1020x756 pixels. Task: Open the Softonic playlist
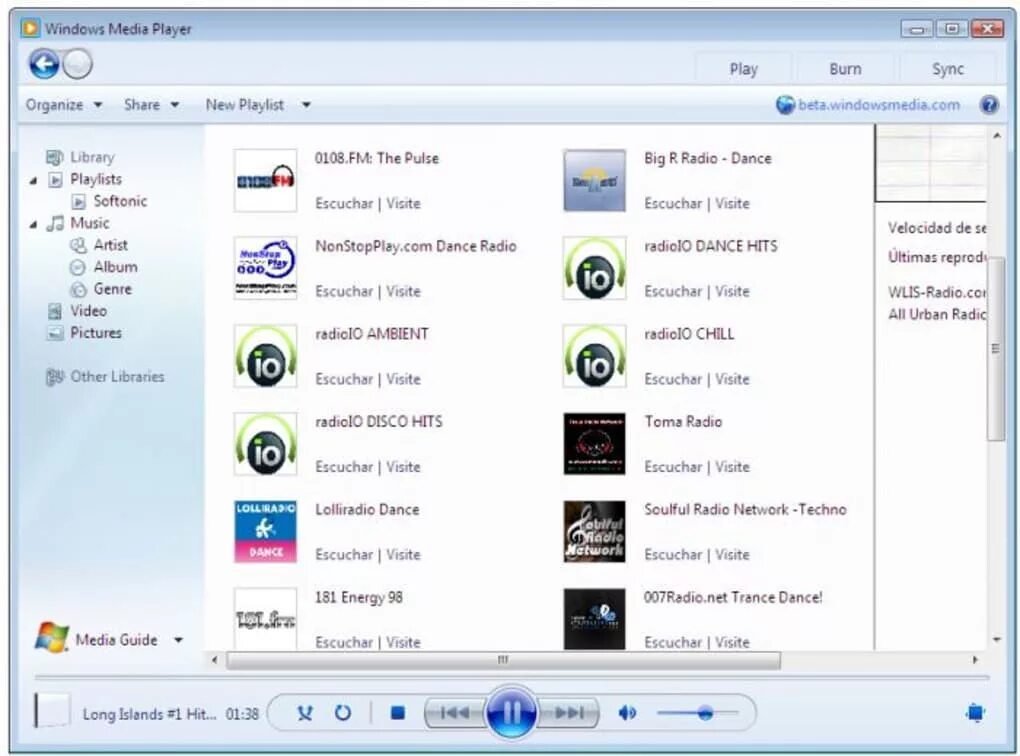click(x=120, y=201)
